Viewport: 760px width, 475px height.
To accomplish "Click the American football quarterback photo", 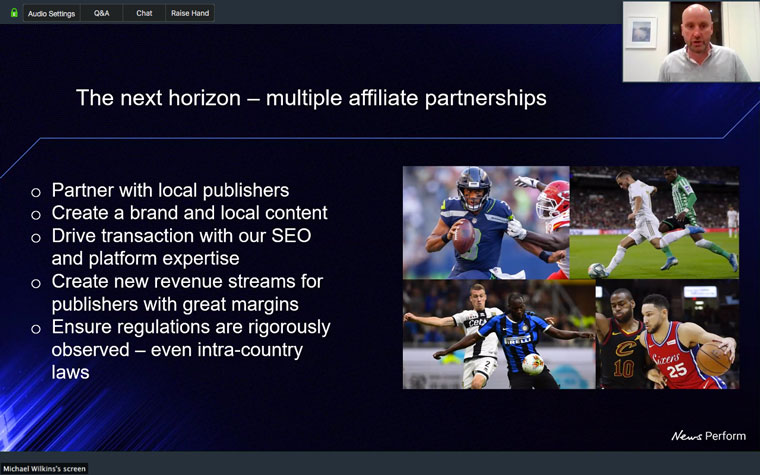I will (x=486, y=222).
